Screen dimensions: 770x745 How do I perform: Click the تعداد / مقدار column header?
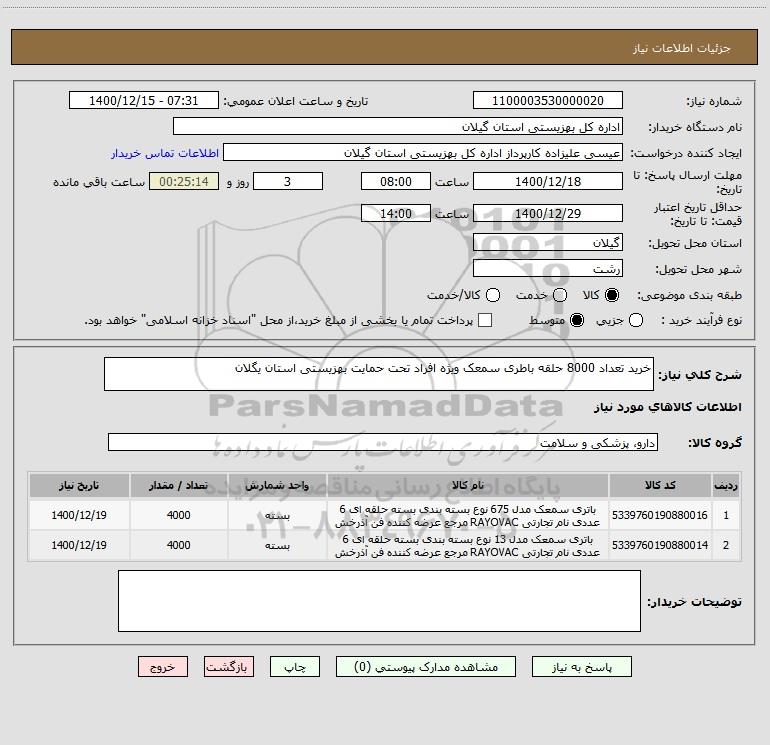(178, 485)
